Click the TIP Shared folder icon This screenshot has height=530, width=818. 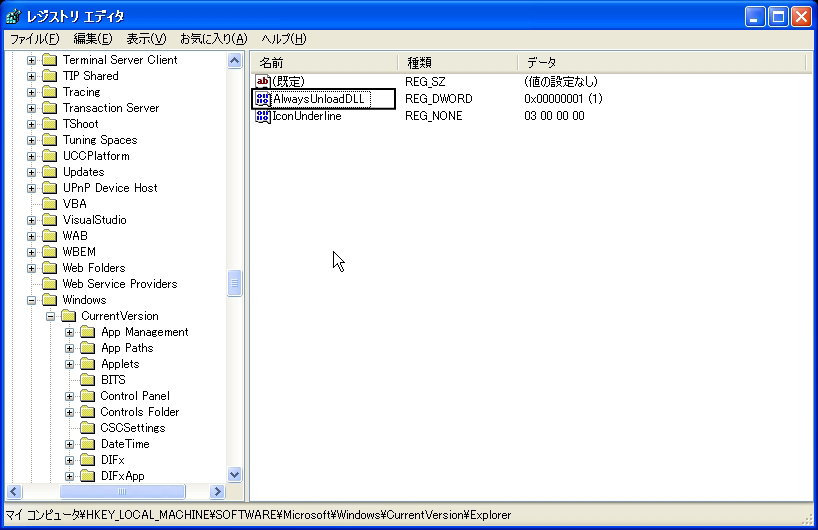[50, 76]
